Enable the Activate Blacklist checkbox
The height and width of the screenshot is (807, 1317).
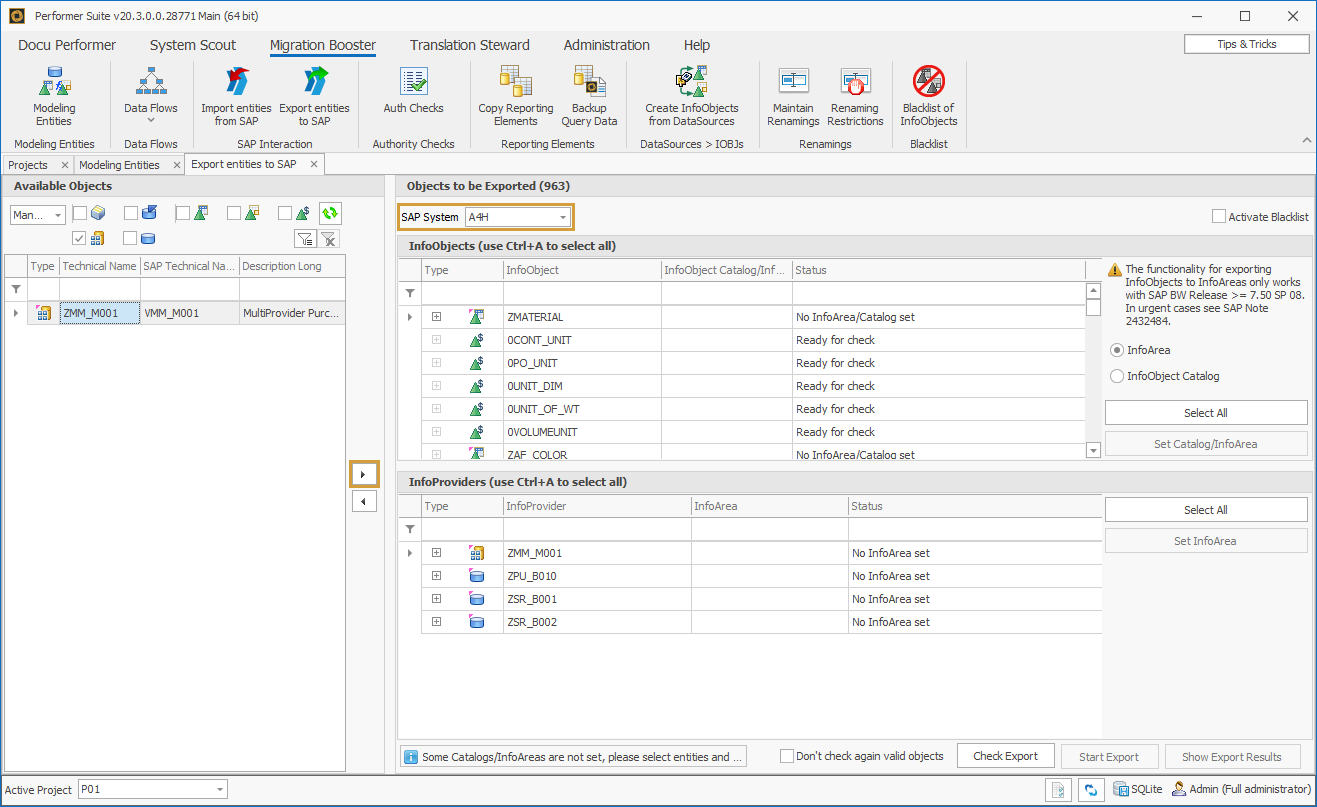point(1219,215)
